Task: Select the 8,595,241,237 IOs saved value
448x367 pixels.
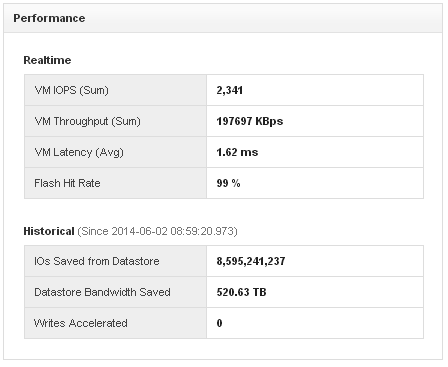Action: pos(251,261)
